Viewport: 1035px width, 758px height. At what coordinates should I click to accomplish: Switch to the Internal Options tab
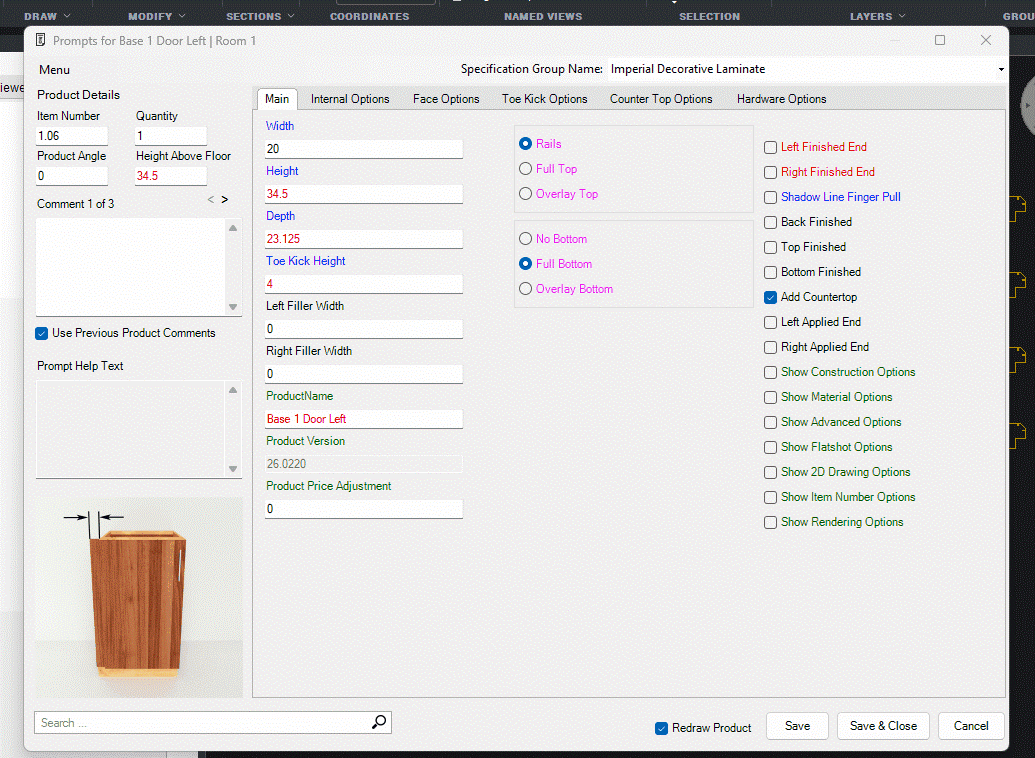(x=350, y=99)
